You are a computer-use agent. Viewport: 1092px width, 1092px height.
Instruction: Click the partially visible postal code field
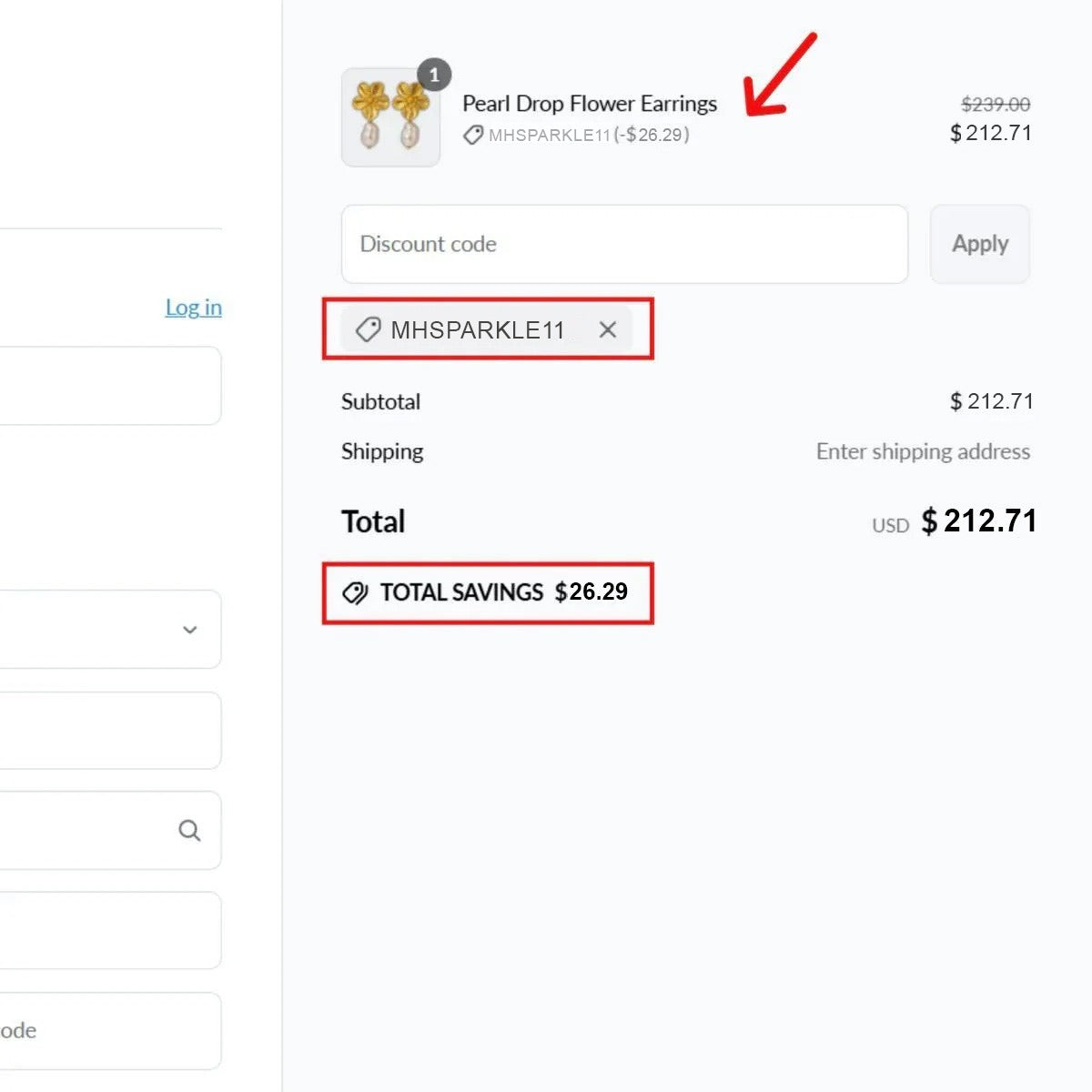(x=109, y=1030)
